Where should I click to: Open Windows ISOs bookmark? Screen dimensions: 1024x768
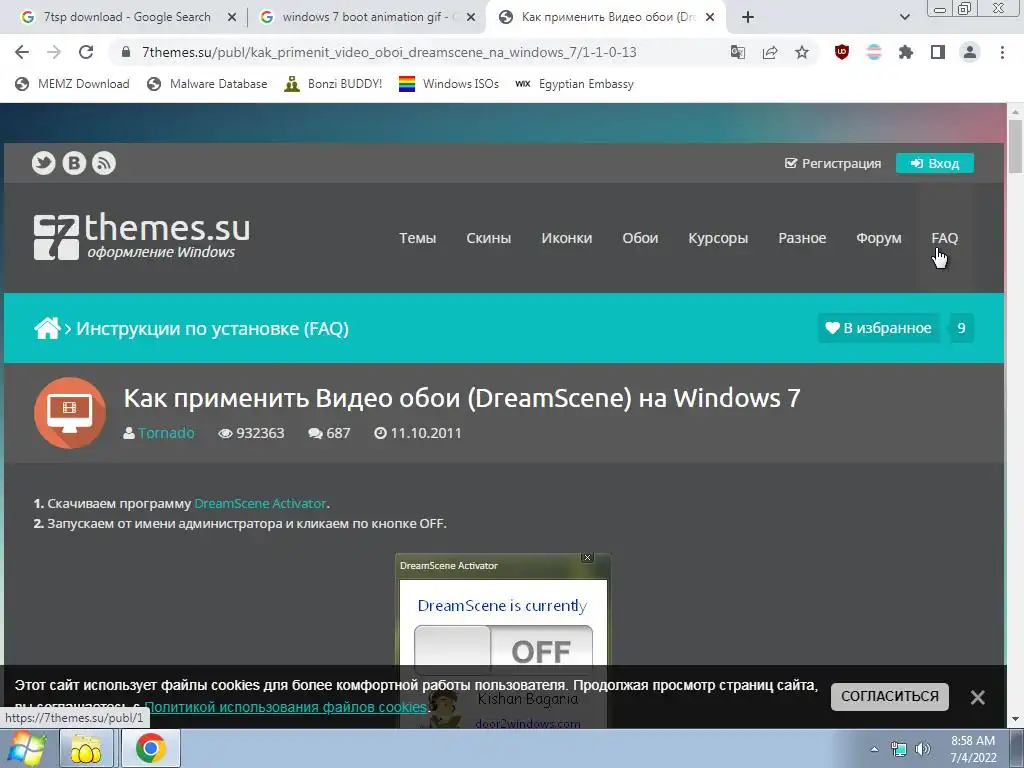(x=449, y=84)
